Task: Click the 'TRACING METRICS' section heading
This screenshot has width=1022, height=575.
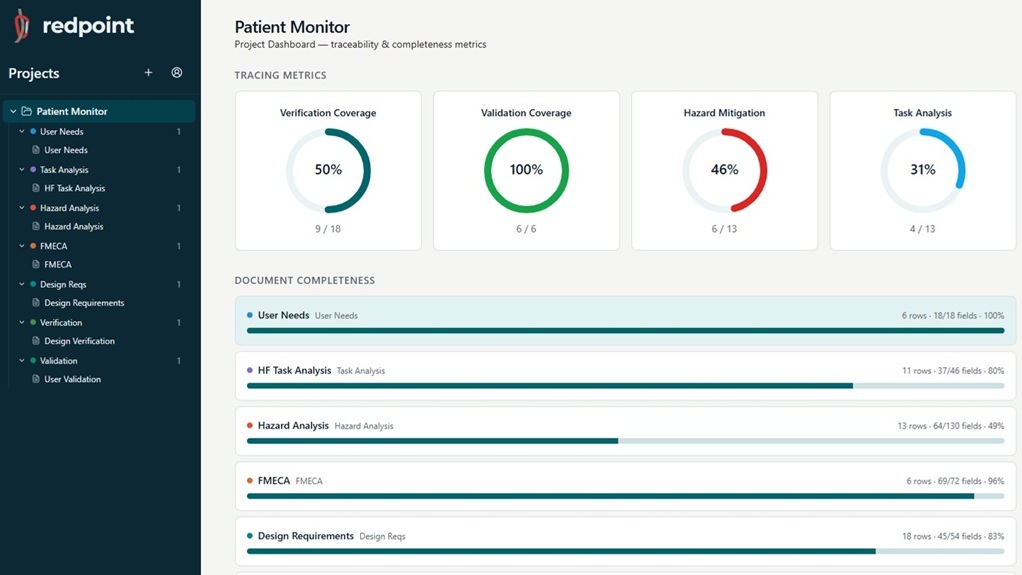Action: (x=280, y=76)
